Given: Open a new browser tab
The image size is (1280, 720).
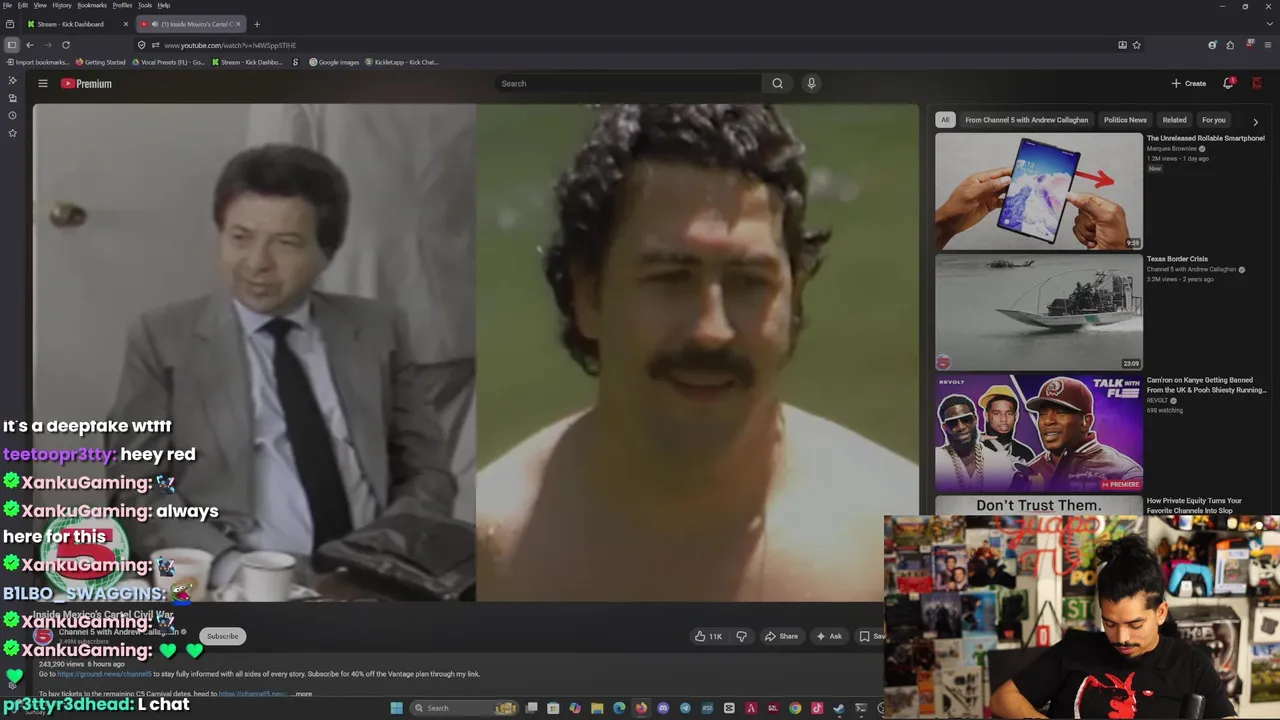Looking at the screenshot, I should pos(256,24).
